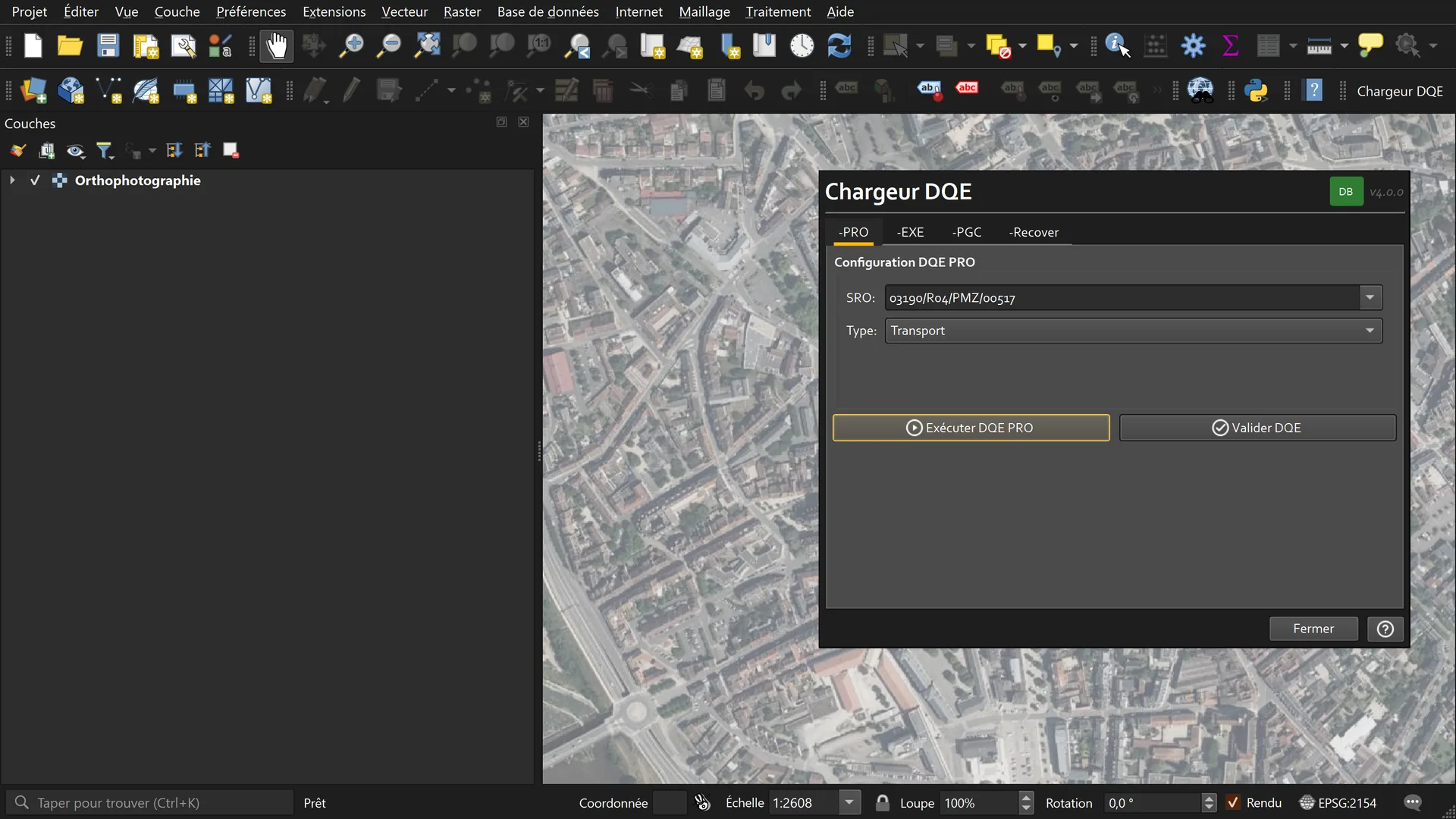Open a project with the folder icon
The height and width of the screenshot is (819, 1456).
tap(70, 45)
